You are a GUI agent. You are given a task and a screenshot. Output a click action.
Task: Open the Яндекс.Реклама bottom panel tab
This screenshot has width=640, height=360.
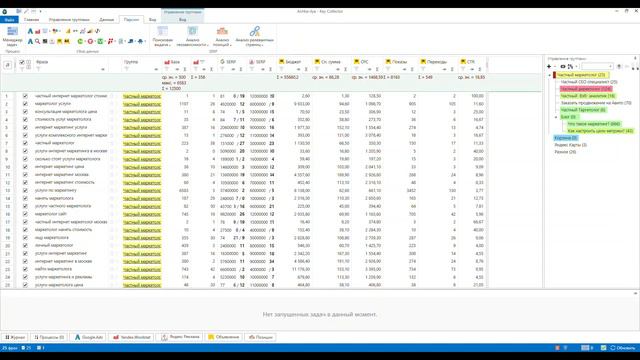click(180, 337)
